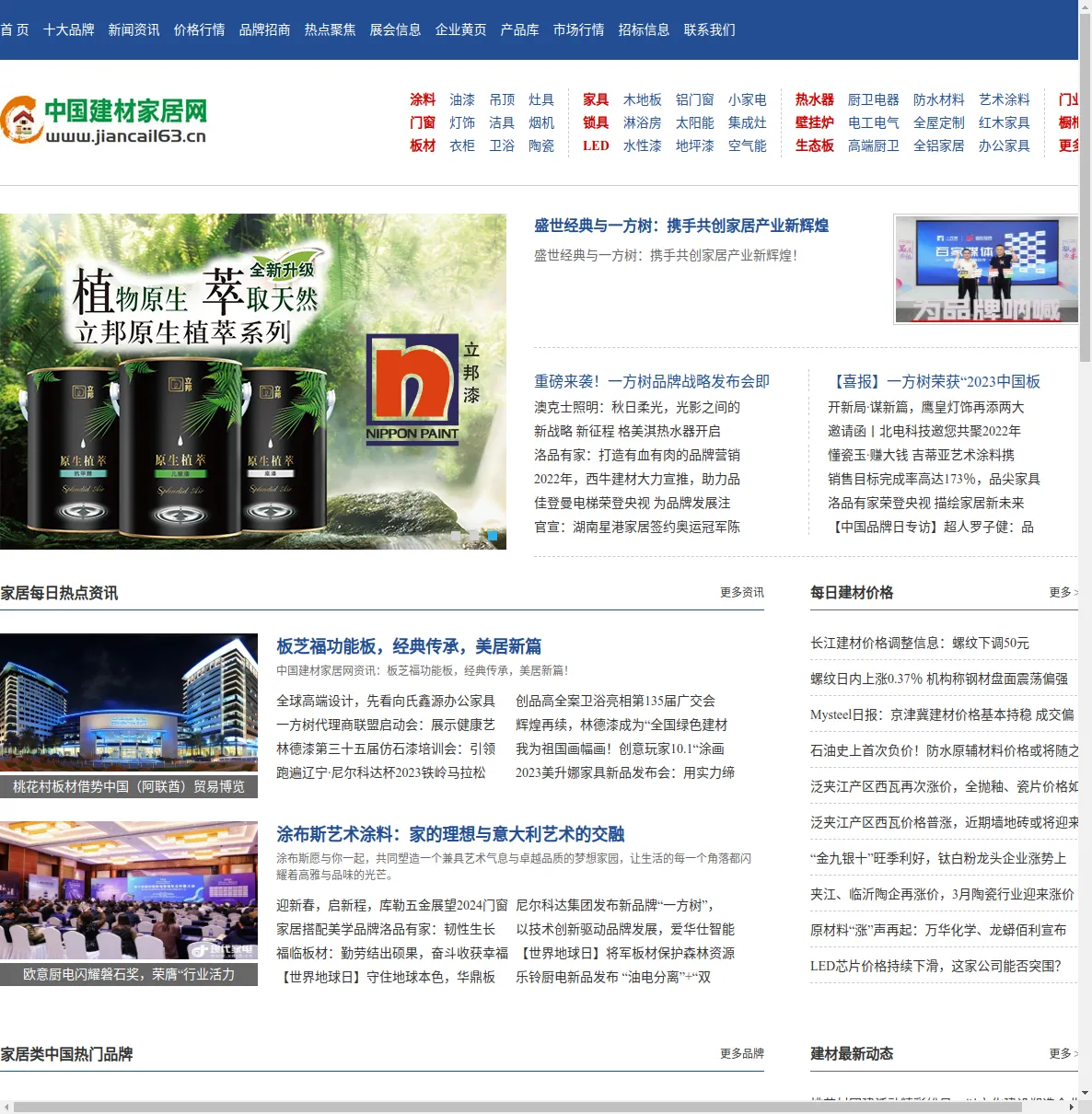This screenshot has height=1114, width=1092.
Task: Go to 展会信息 in the navigation
Action: point(396,29)
